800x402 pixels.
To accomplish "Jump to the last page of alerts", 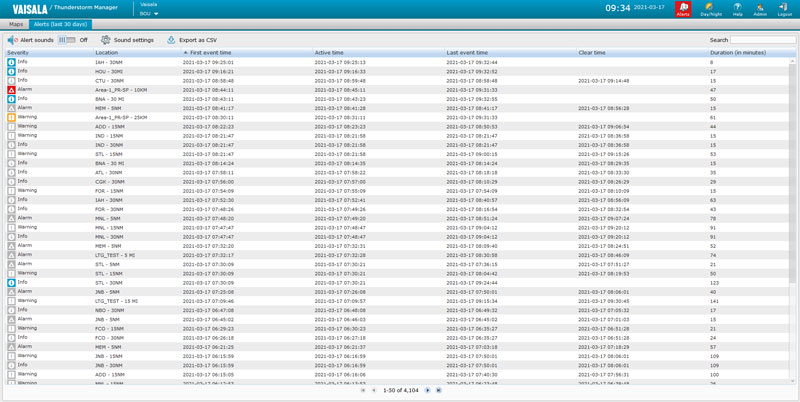I will 439,390.
